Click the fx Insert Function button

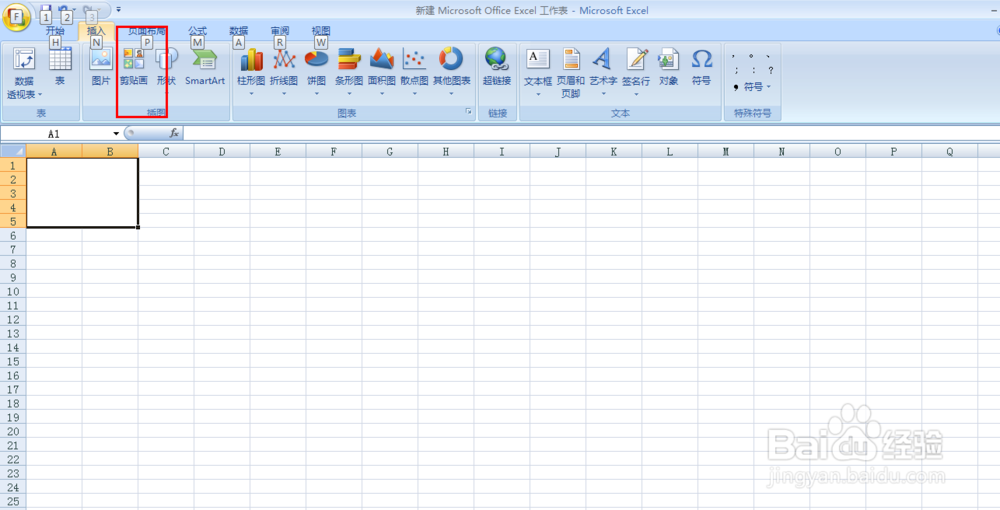pyautogui.click(x=174, y=133)
